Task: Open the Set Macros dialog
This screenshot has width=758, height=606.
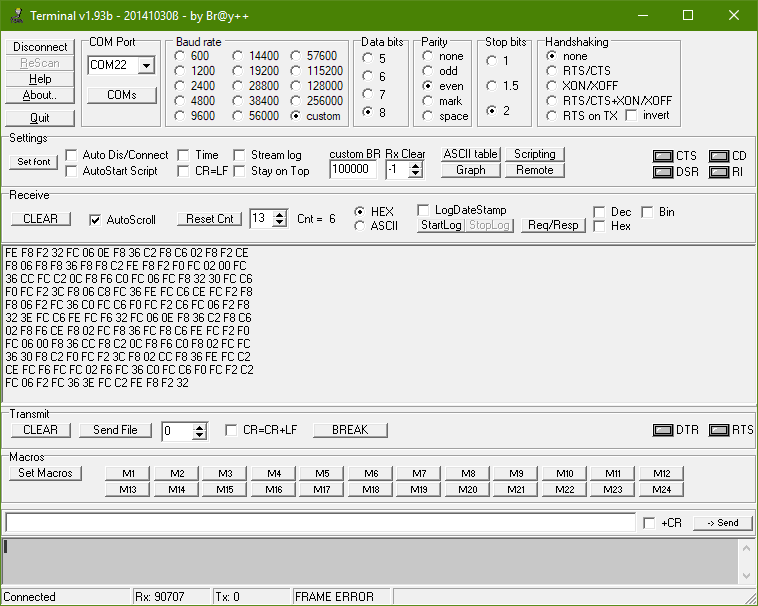Action: [45, 473]
